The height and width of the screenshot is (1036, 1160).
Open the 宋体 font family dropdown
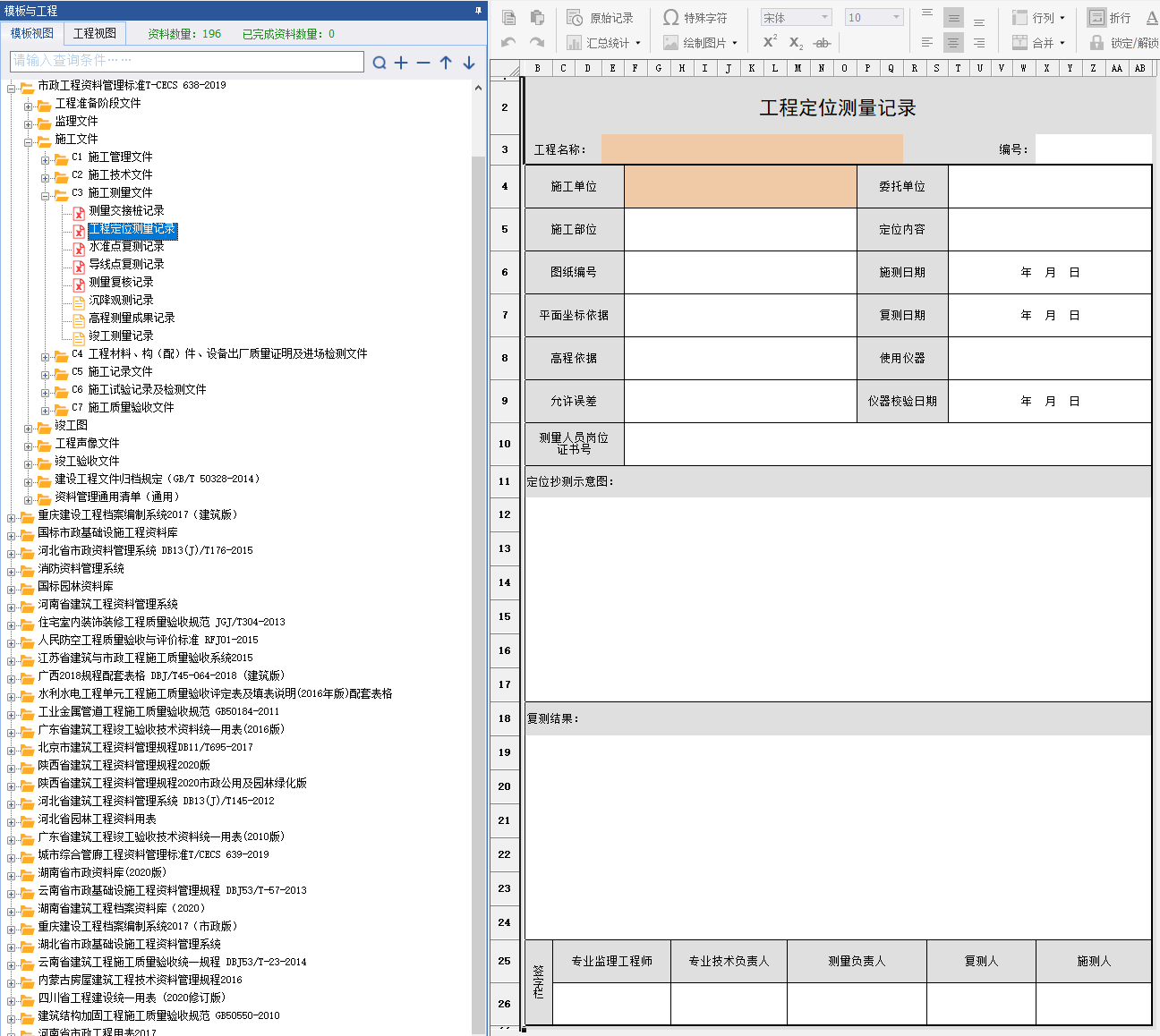pyautogui.click(x=797, y=18)
